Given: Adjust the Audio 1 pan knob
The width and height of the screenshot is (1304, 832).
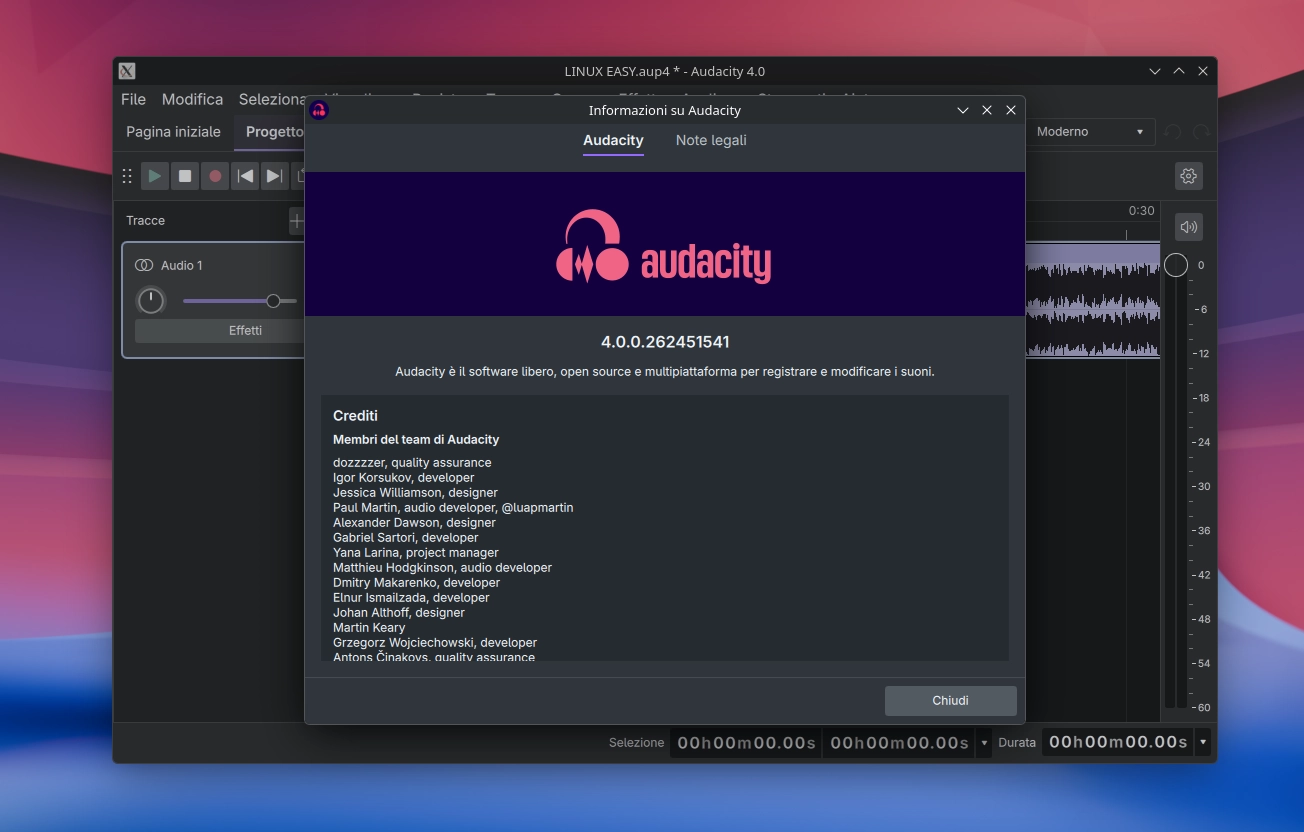Looking at the screenshot, I should click(x=150, y=300).
